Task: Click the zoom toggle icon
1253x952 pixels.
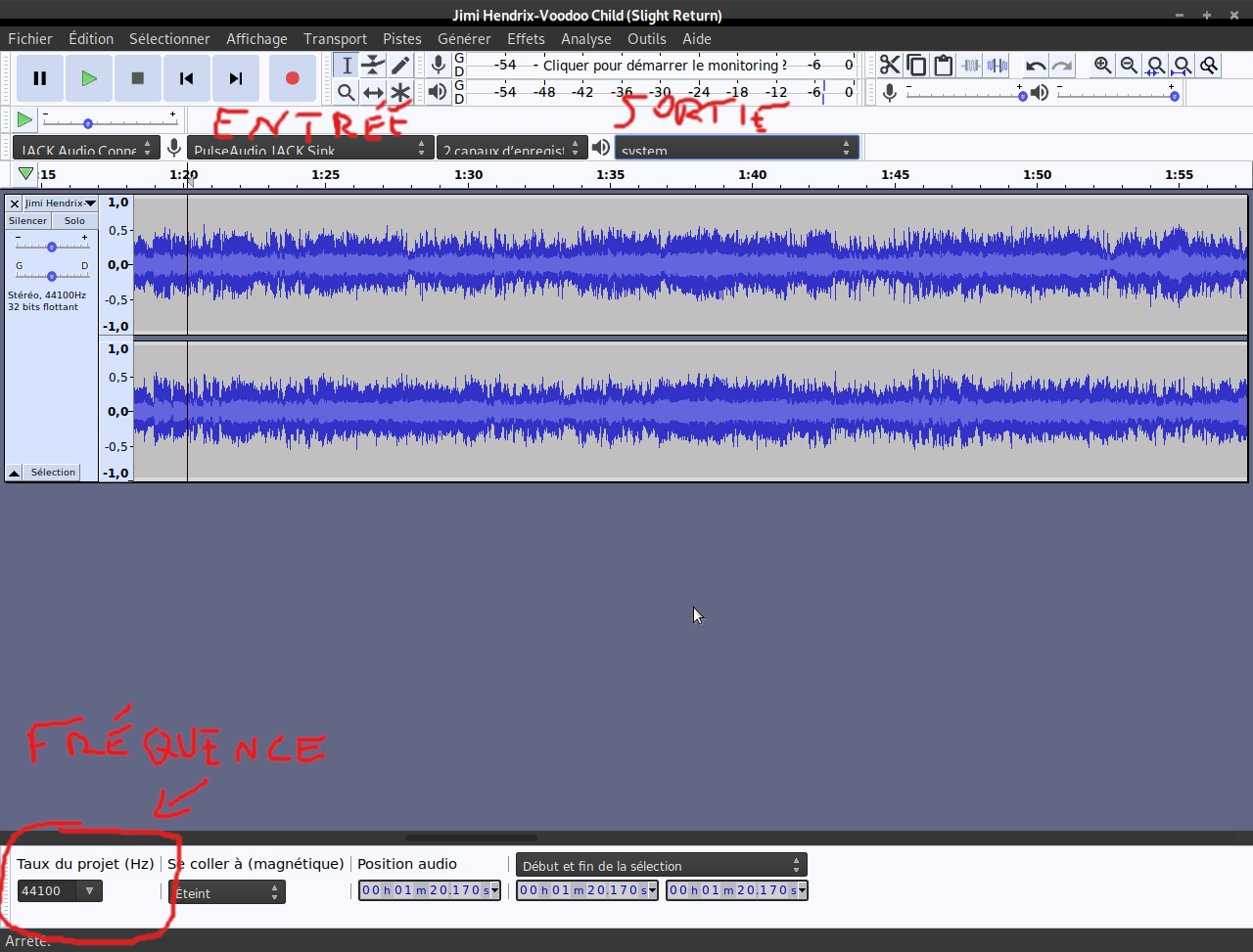Action: click(x=1210, y=66)
